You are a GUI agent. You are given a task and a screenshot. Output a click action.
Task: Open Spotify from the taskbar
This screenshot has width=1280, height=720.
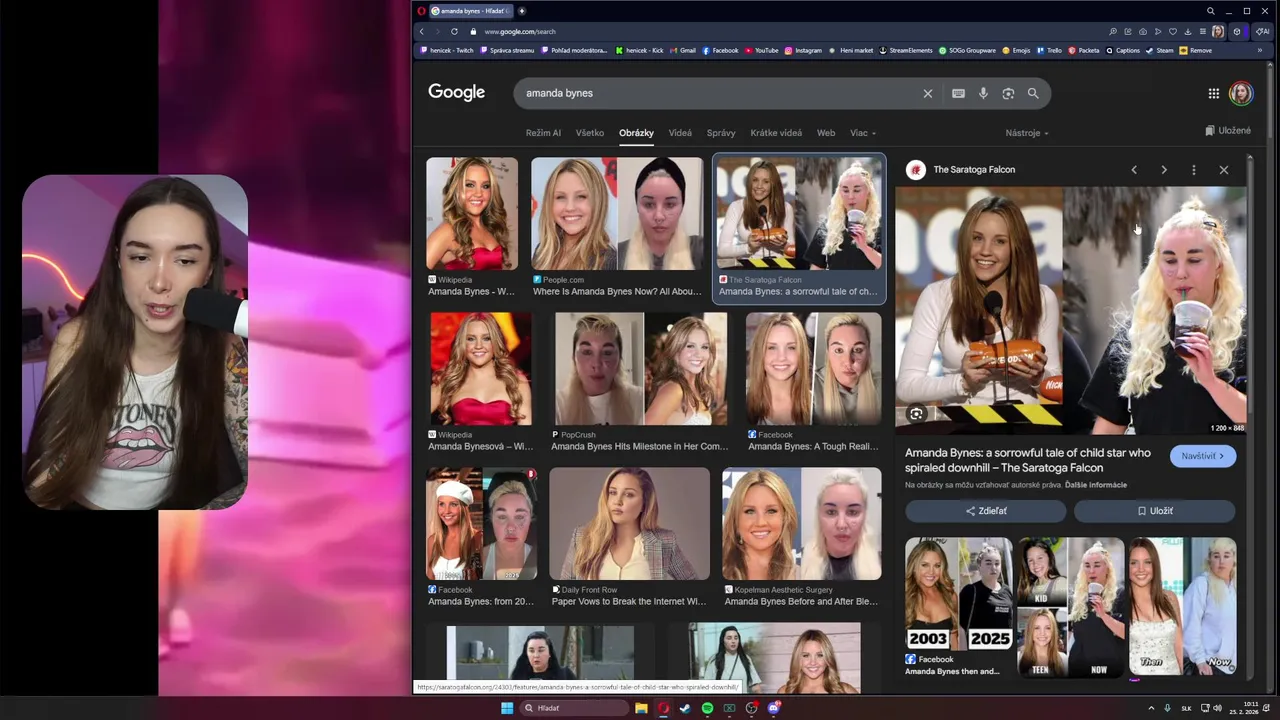707,708
